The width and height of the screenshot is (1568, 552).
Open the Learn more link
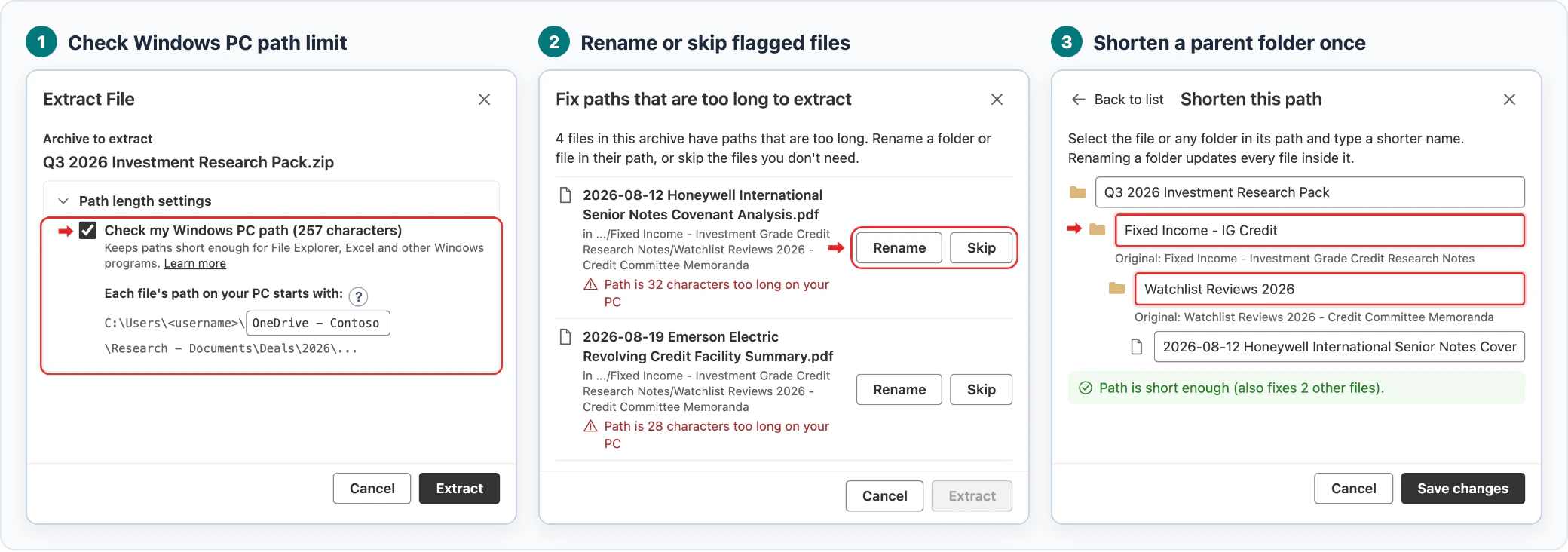195,264
